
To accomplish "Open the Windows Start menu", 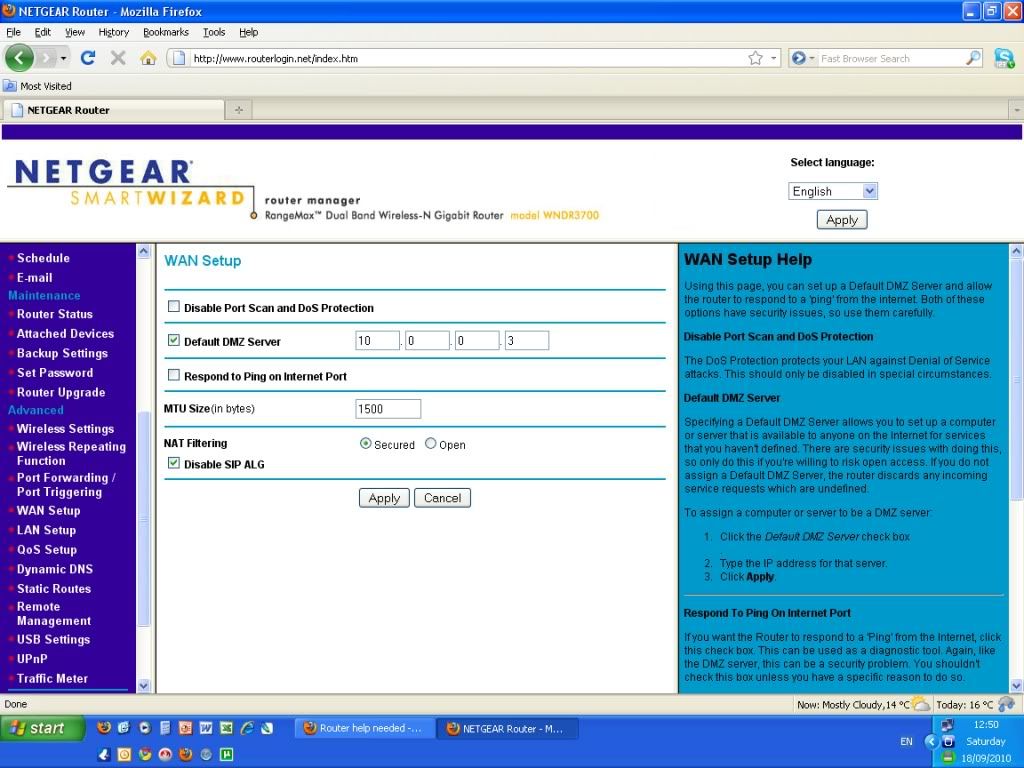I will 42,728.
